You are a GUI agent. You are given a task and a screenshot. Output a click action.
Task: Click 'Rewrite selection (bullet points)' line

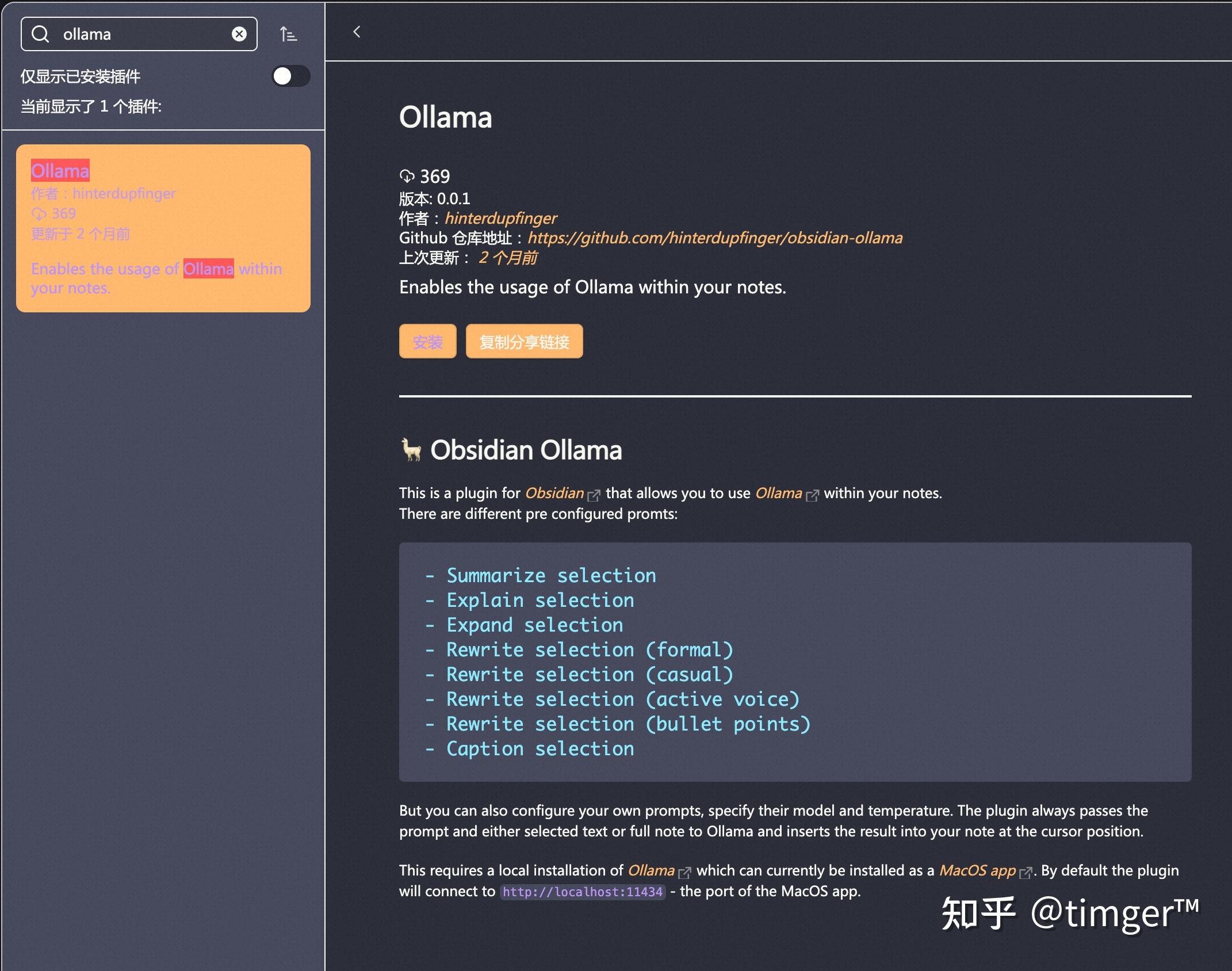coord(629,724)
